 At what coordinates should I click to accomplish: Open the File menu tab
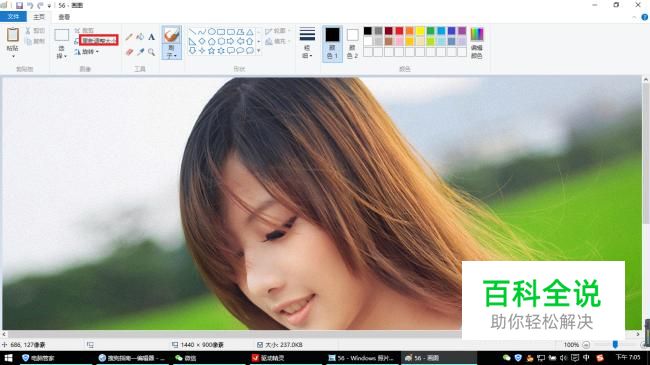click(x=13, y=17)
